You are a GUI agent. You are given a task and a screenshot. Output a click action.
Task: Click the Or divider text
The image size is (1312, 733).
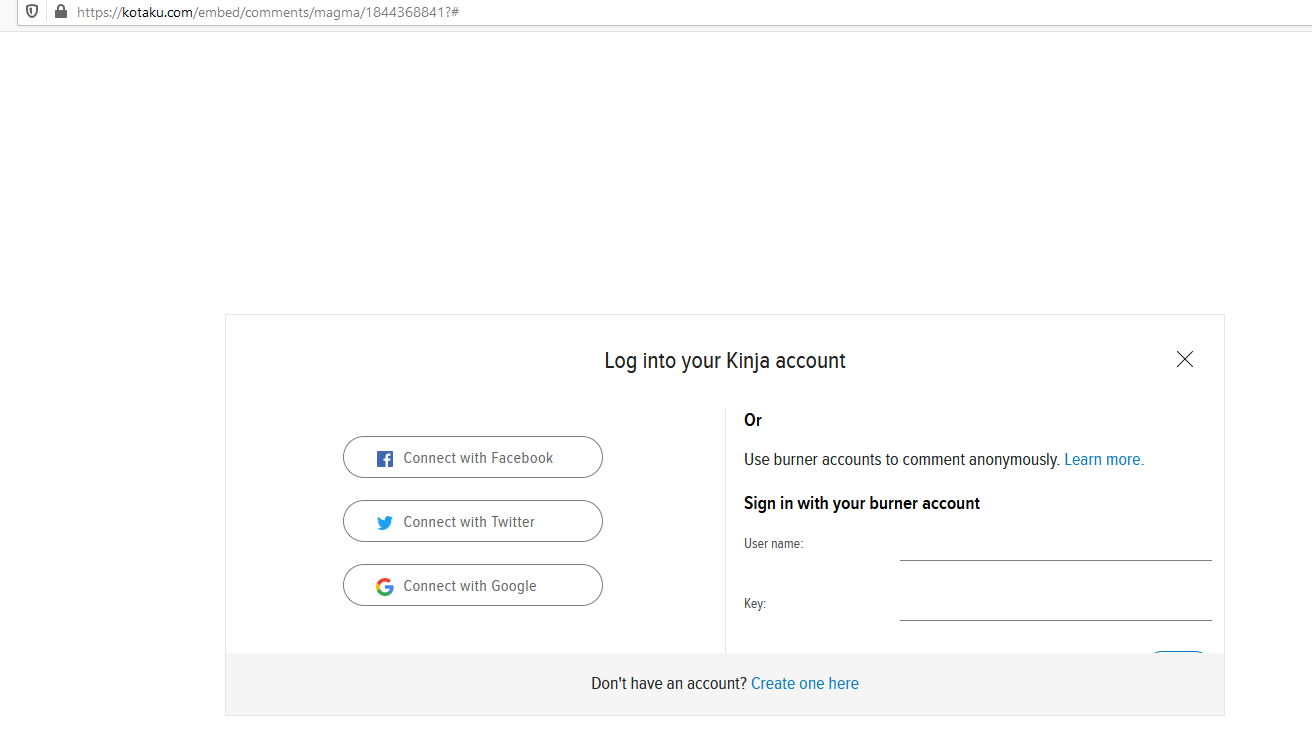(x=752, y=420)
